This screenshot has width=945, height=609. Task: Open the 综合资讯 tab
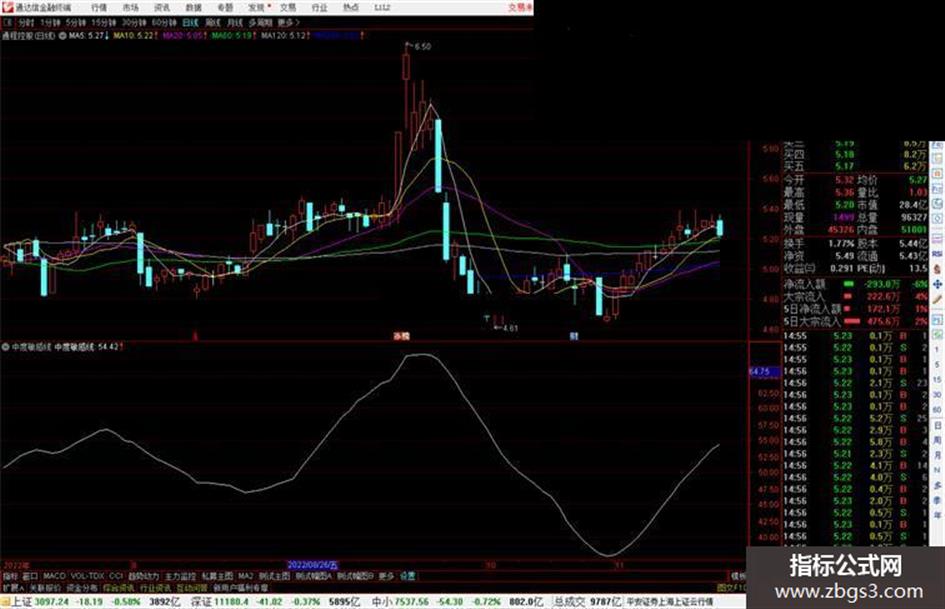tap(119, 587)
